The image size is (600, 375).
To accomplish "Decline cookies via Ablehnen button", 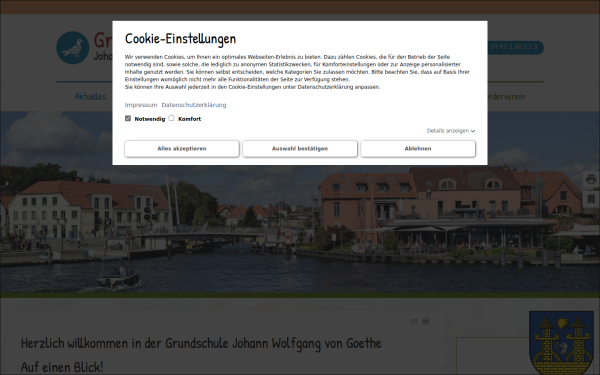I will click(418, 148).
